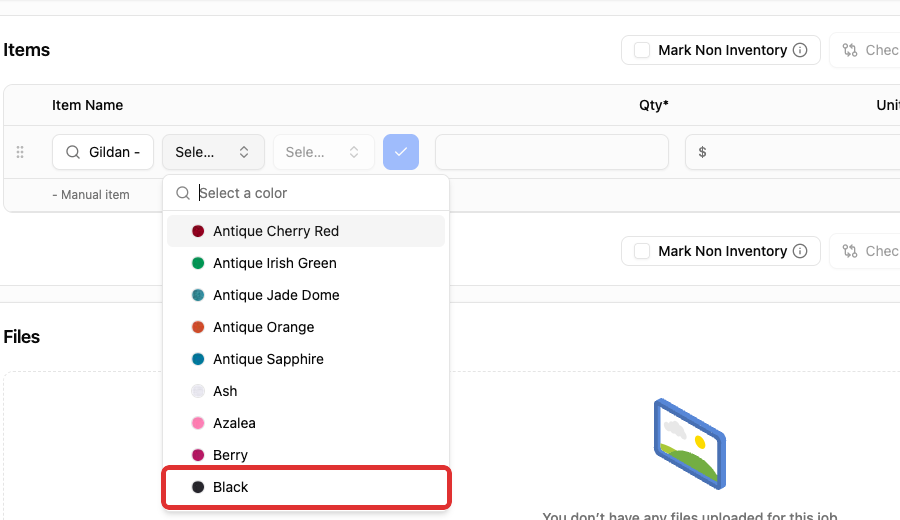The image size is (900, 520).
Task: Choose Antique Irish Green from the color list
Action: (x=306, y=263)
